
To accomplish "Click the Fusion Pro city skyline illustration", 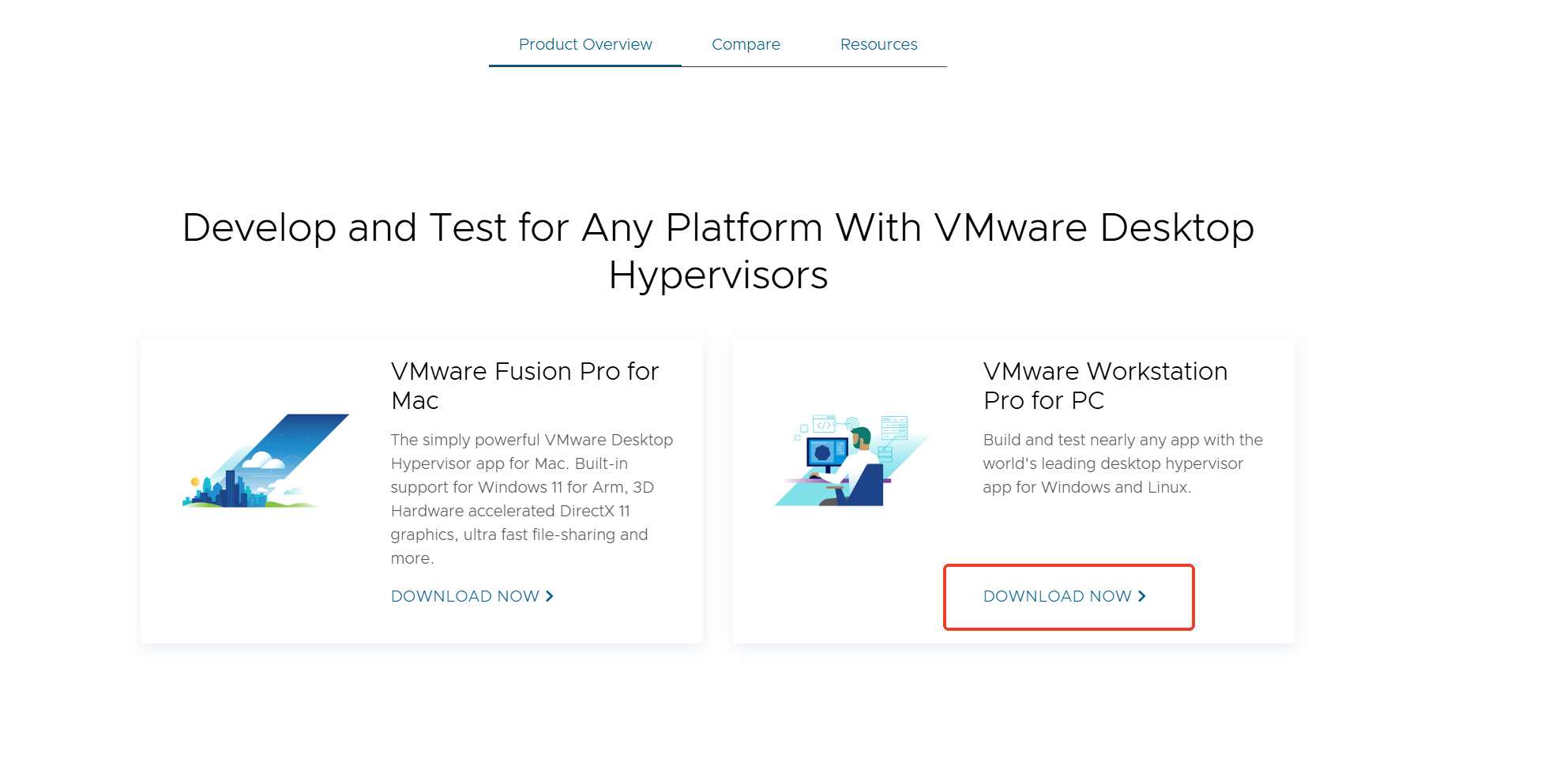I will coord(265,460).
